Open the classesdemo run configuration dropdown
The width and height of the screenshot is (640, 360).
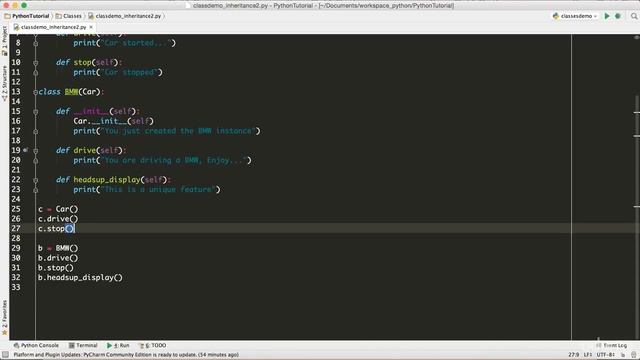pyautogui.click(x=575, y=16)
